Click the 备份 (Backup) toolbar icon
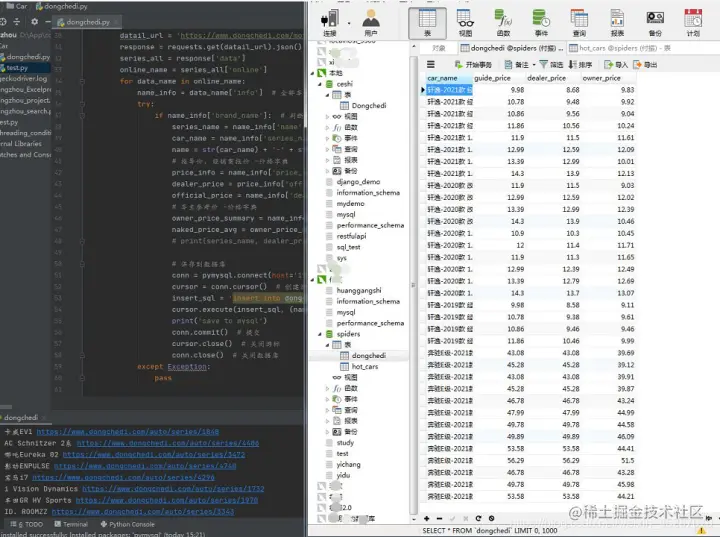 [655, 23]
